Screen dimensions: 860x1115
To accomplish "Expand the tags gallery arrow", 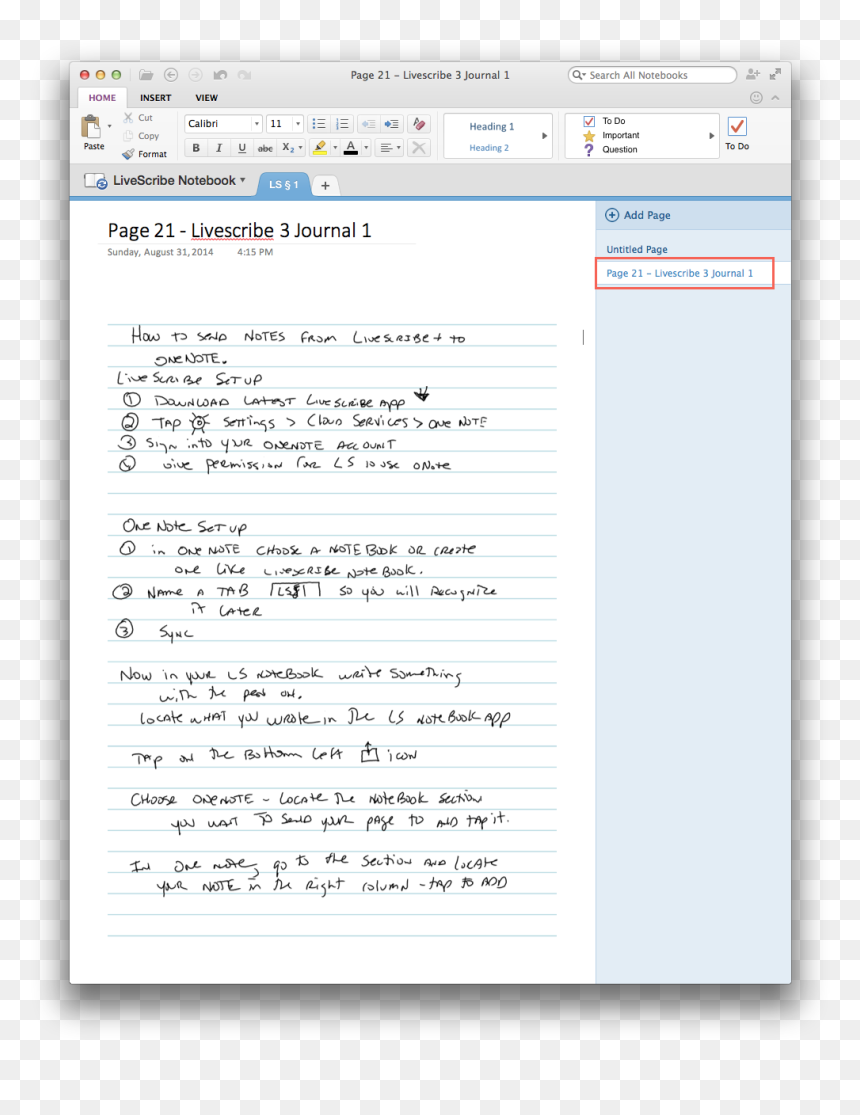I will pos(711,135).
